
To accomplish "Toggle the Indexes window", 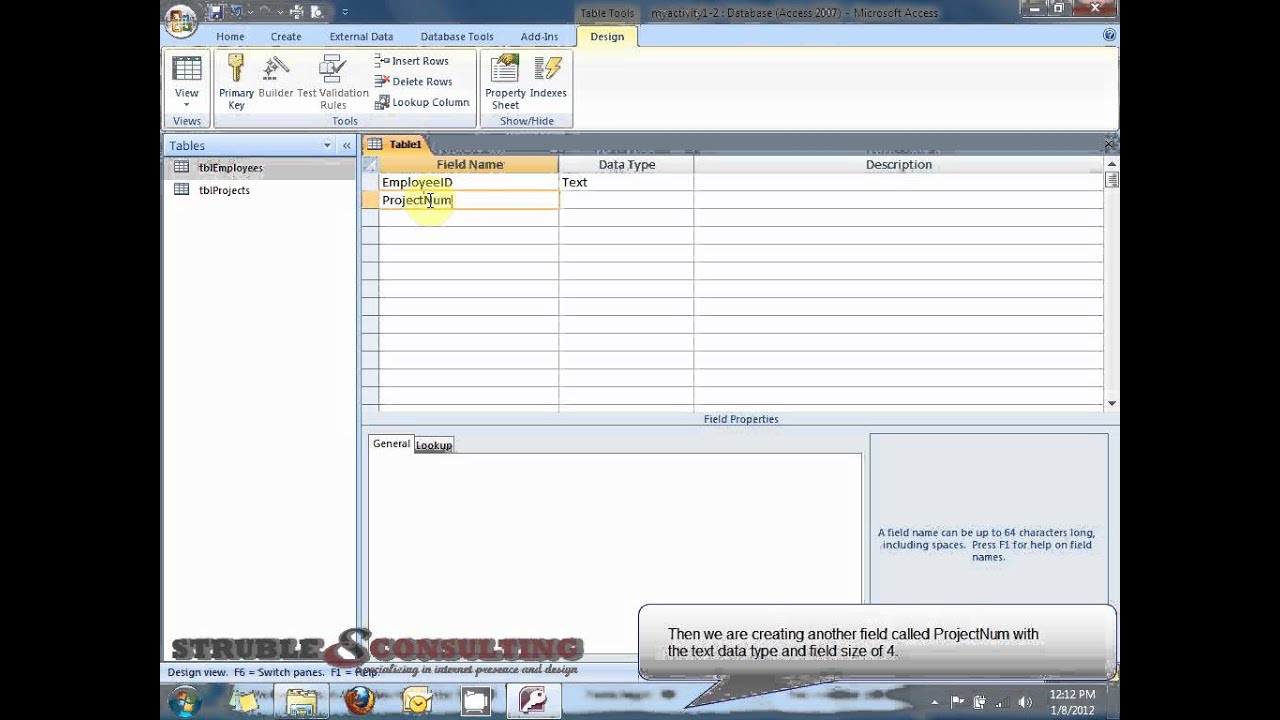I will click(548, 76).
